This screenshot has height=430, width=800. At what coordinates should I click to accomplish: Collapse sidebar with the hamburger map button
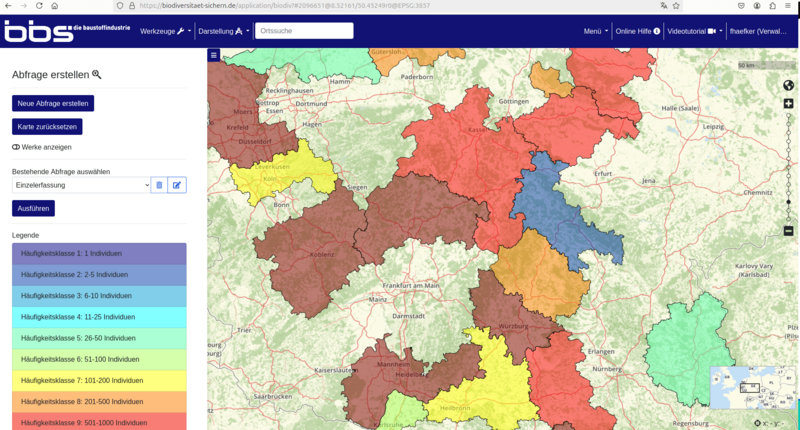(x=213, y=55)
